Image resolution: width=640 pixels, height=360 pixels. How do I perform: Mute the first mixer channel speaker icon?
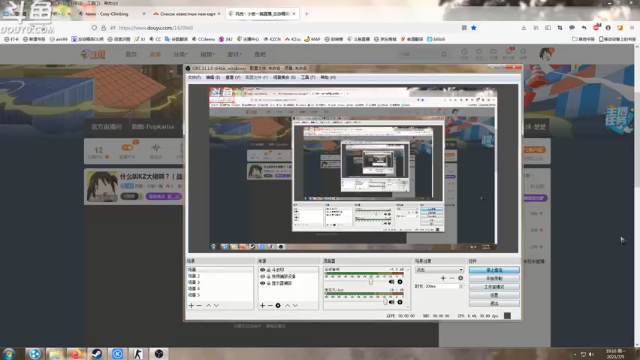coord(391,282)
